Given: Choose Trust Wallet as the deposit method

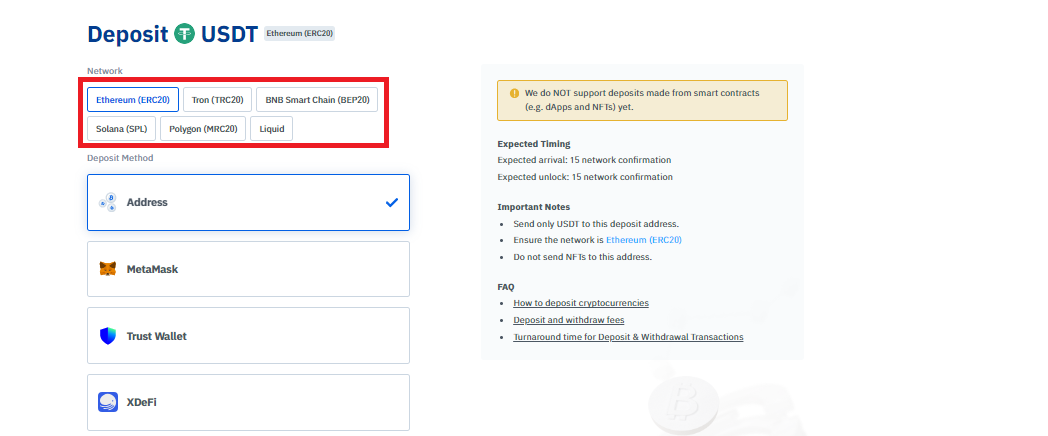Looking at the screenshot, I should click(x=248, y=336).
